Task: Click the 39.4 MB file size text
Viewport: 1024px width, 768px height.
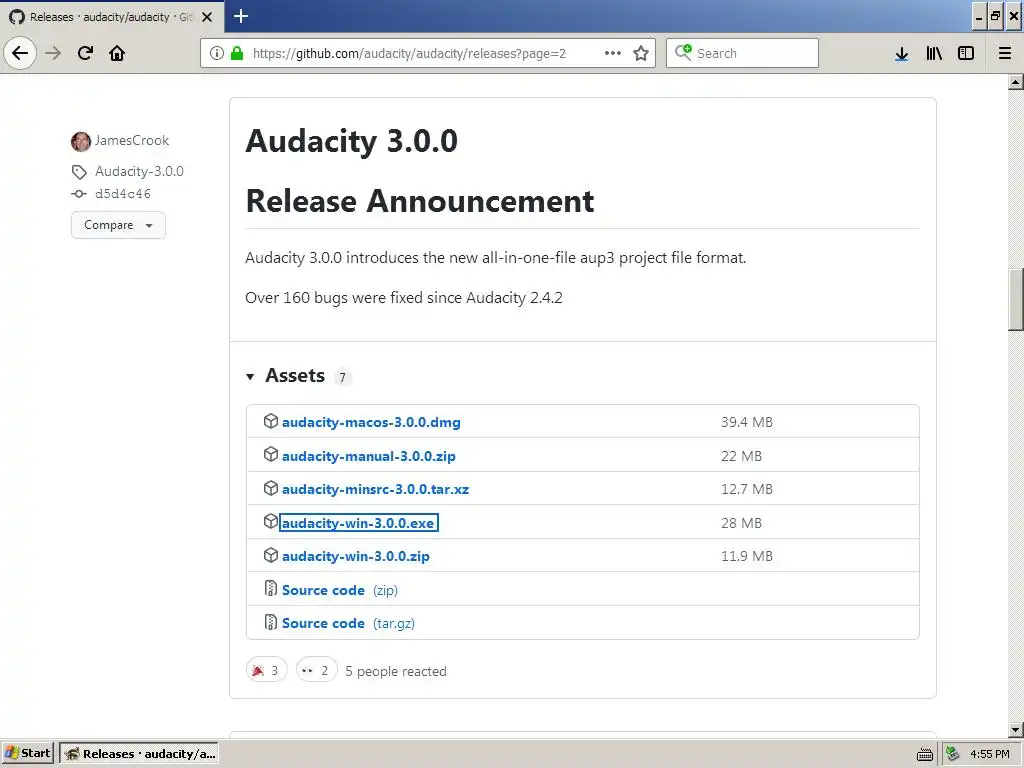Action: click(x=746, y=423)
